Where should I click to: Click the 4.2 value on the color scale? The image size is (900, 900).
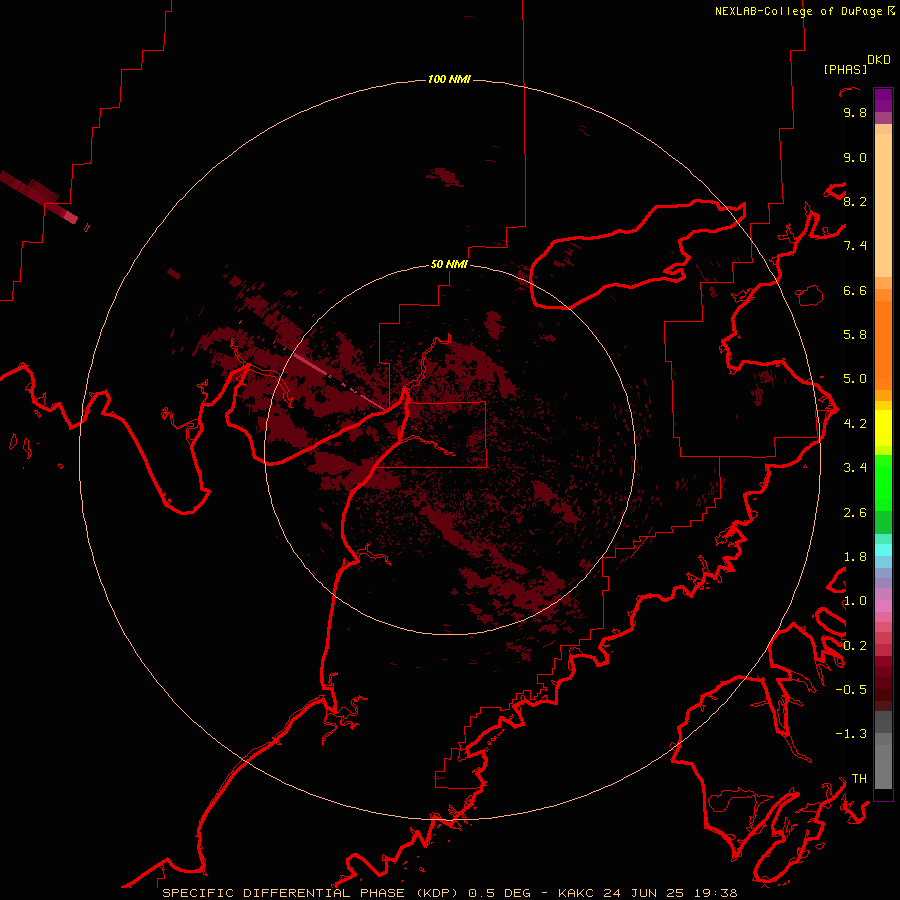tap(855, 424)
